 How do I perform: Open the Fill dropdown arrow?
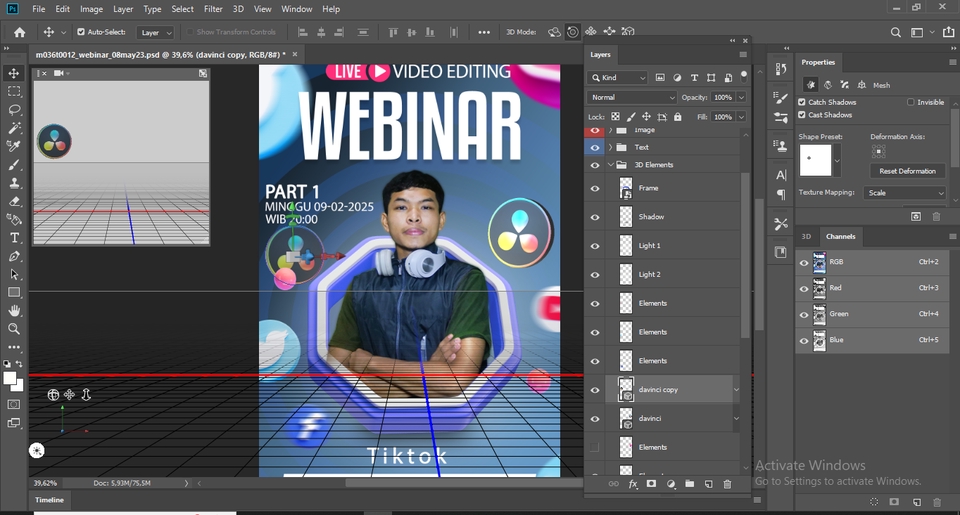pyautogui.click(x=741, y=117)
